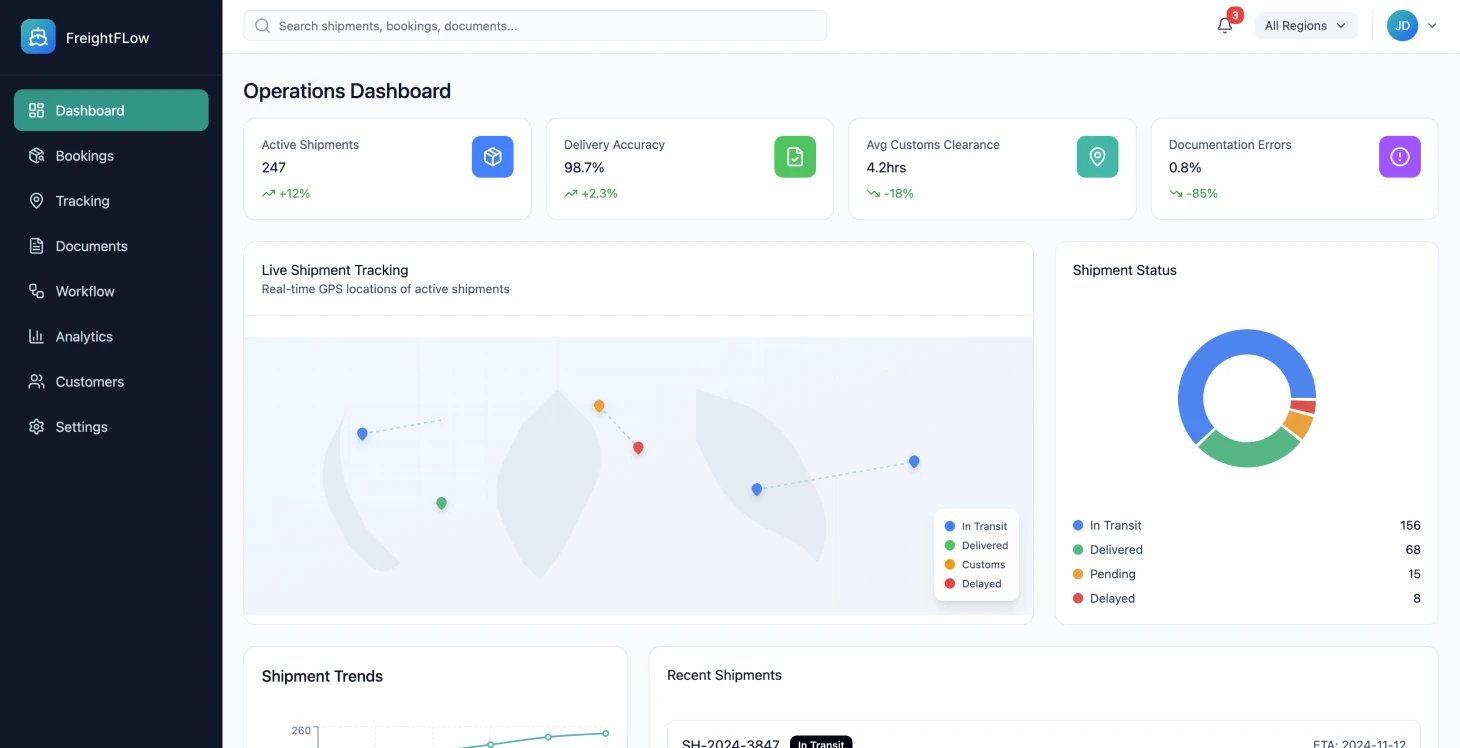Image resolution: width=1460 pixels, height=748 pixels.
Task: Open the All Regions dropdown
Action: coord(1305,26)
